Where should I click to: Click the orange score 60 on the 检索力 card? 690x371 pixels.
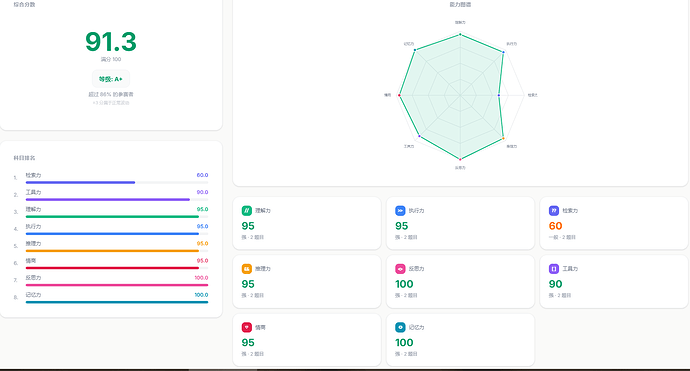[x=555, y=226]
